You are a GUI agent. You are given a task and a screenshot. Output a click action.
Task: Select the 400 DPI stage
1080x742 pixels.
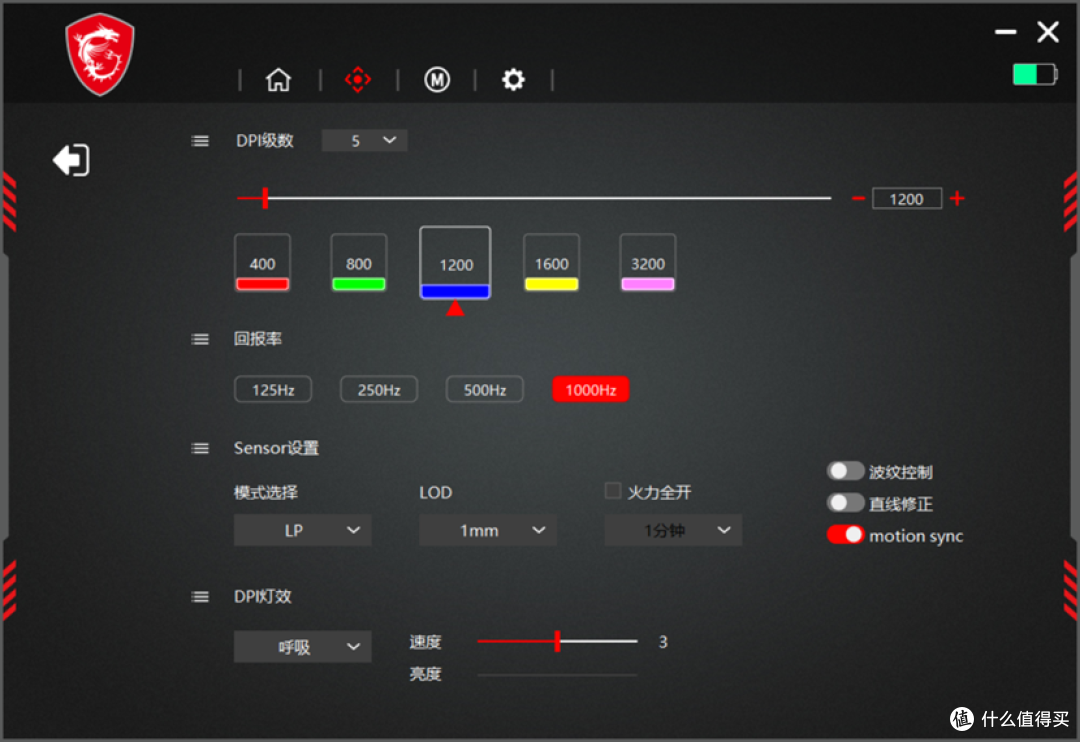pyautogui.click(x=262, y=262)
